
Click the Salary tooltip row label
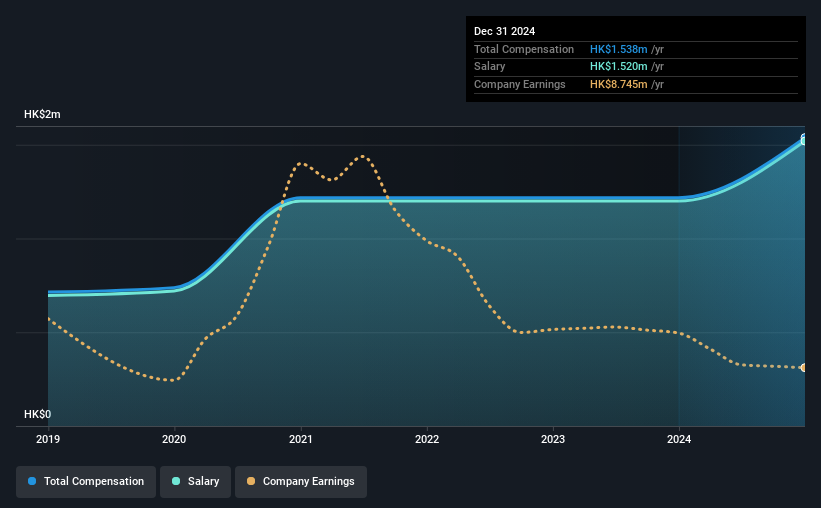click(490, 67)
